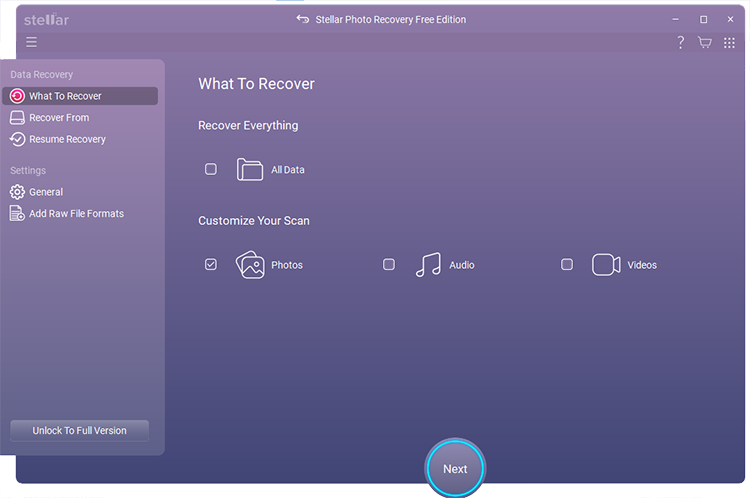Image resolution: width=750 pixels, height=498 pixels.
Task: Click the Stellar Photo Recovery Free Edition title
Action: click(391, 20)
